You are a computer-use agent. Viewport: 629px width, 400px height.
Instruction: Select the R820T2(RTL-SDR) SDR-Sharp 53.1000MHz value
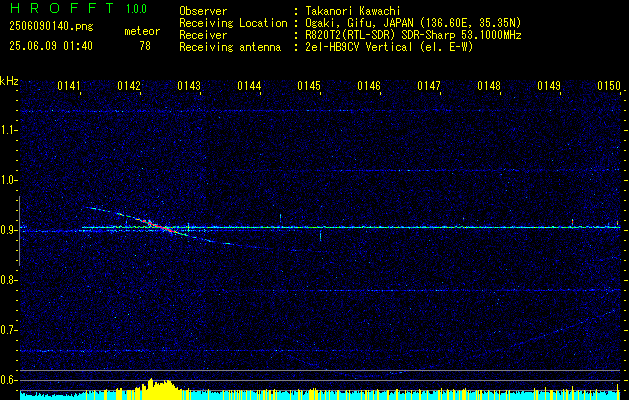[413, 35]
